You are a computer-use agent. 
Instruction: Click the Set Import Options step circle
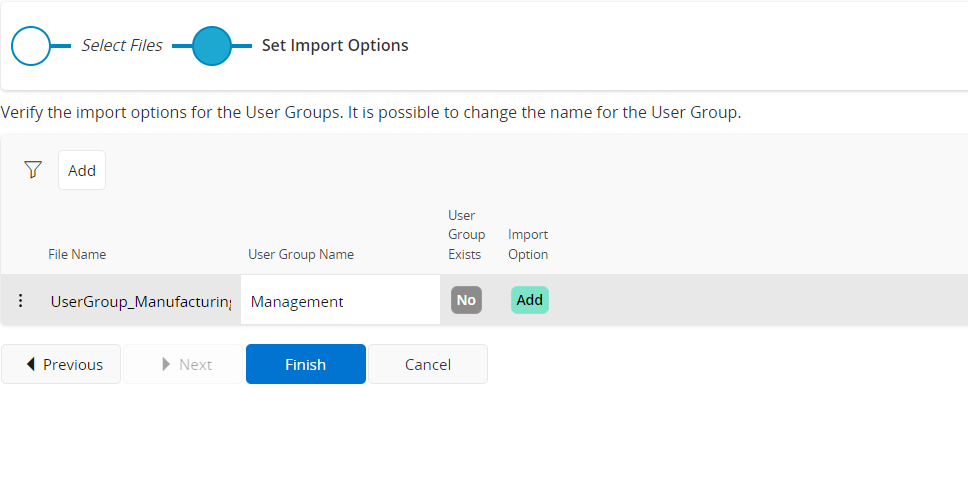(211, 46)
